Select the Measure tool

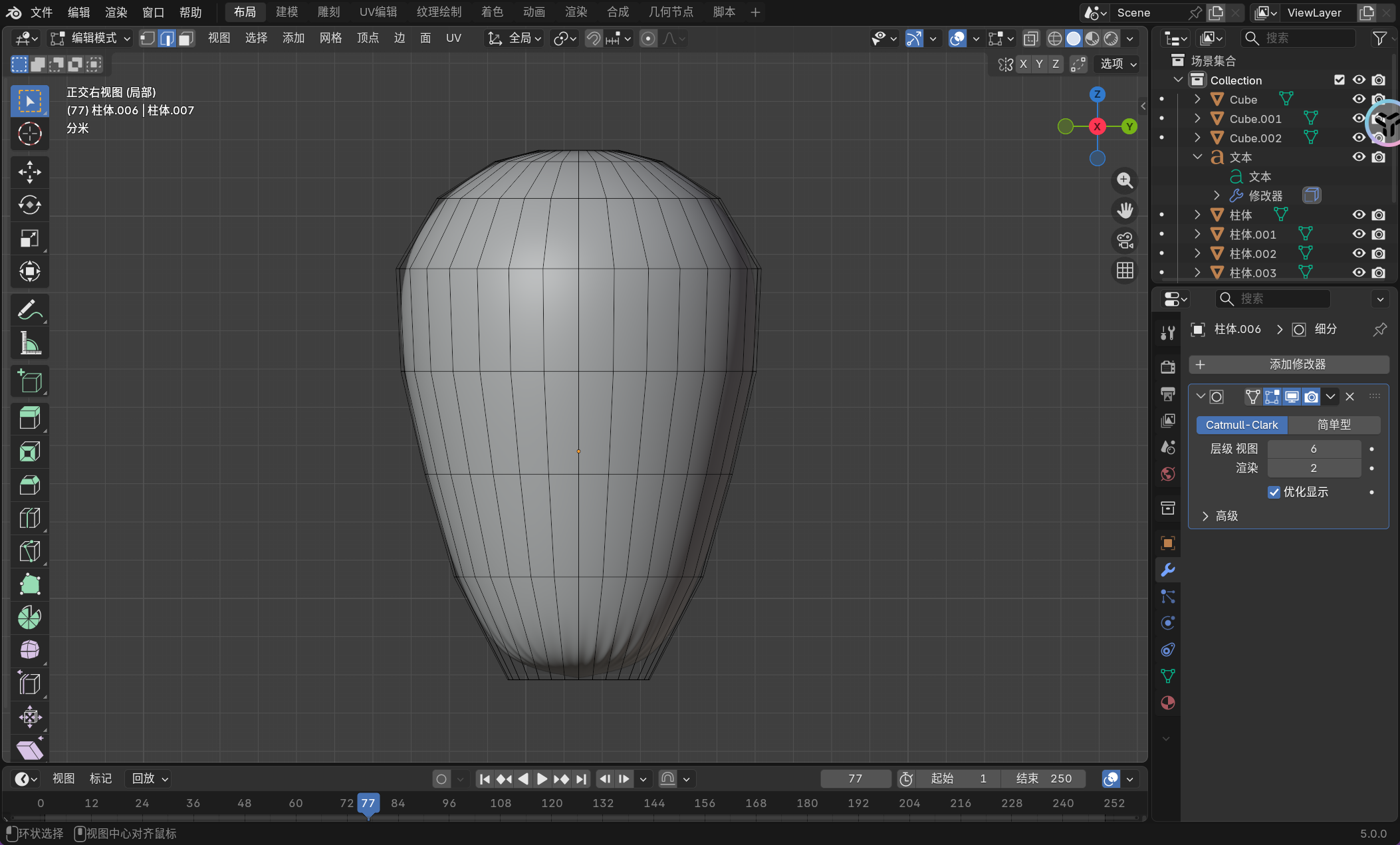[29, 343]
